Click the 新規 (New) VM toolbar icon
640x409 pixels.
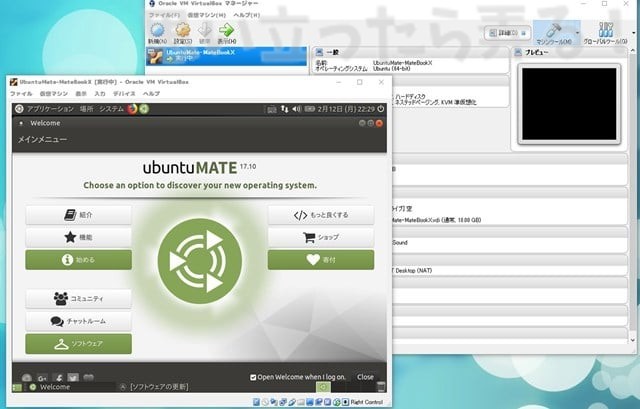[x=158, y=31]
